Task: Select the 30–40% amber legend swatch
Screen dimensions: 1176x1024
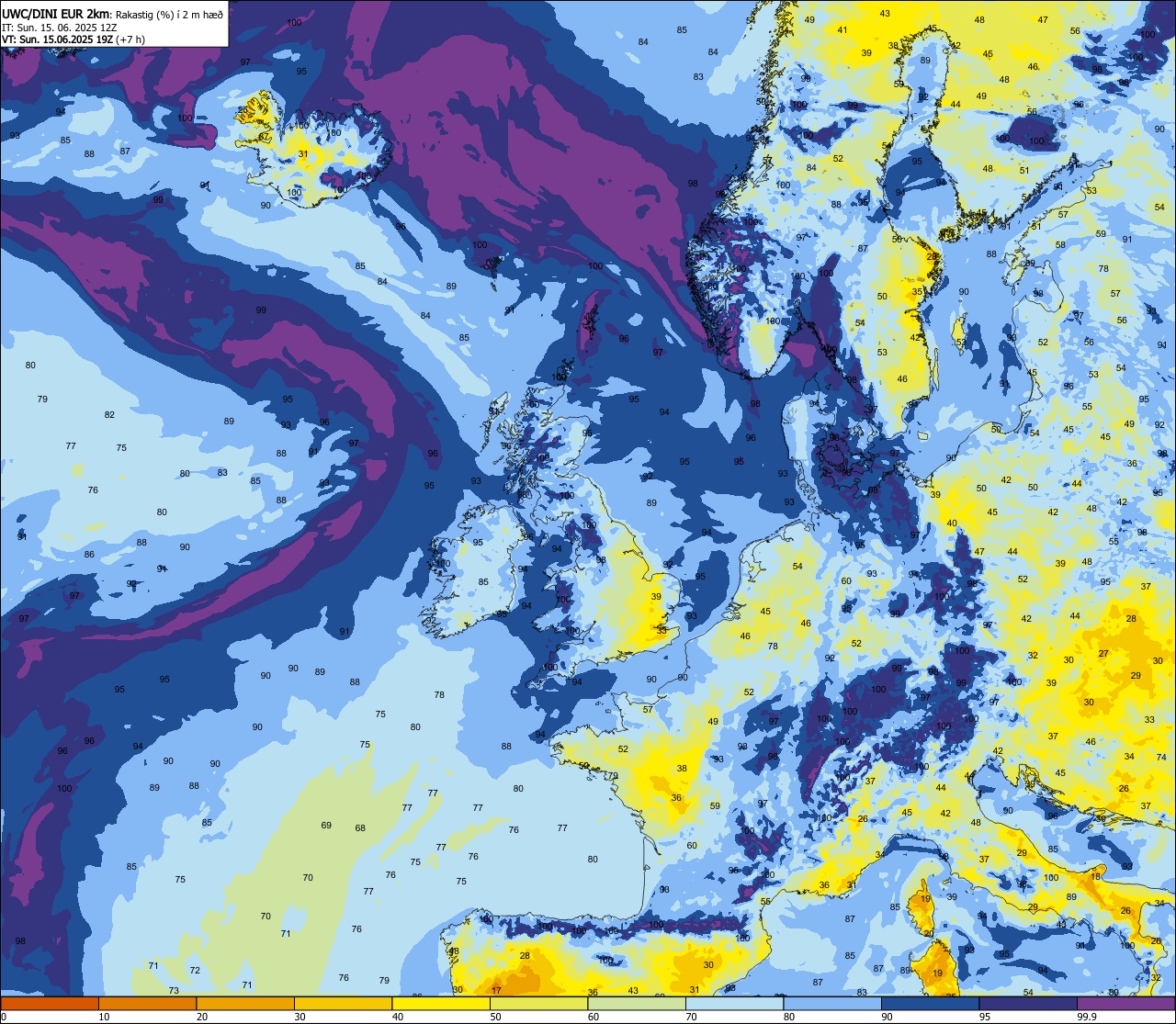Action: click(x=344, y=1004)
